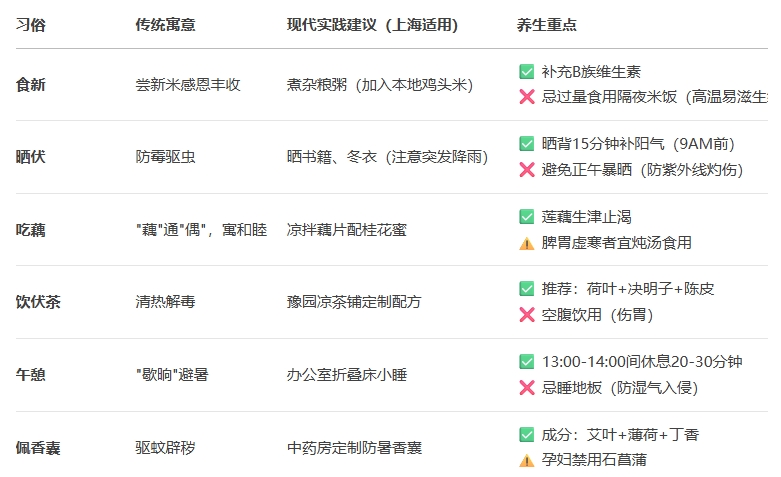The width and height of the screenshot is (781, 477).
Task: Click green check beside 成分：艾叶+薄荷+丁香
Action: (526, 435)
